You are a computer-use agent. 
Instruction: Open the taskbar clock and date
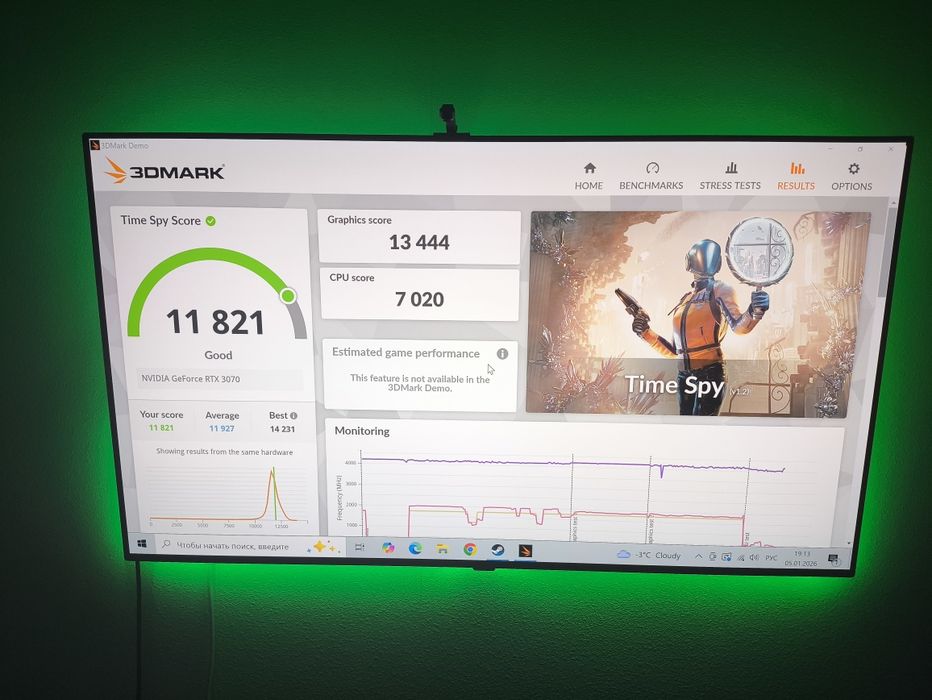click(801, 559)
